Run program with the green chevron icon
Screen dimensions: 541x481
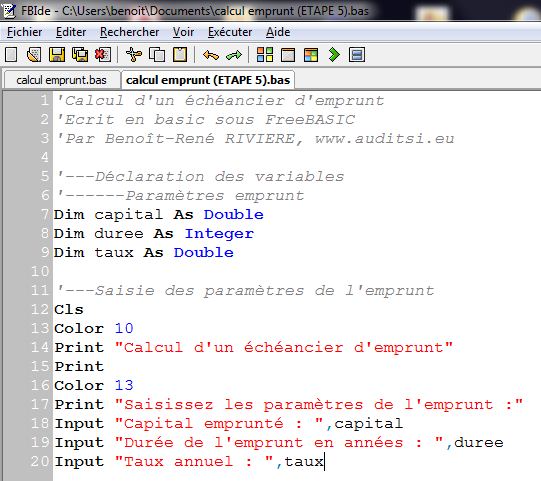coord(334,55)
